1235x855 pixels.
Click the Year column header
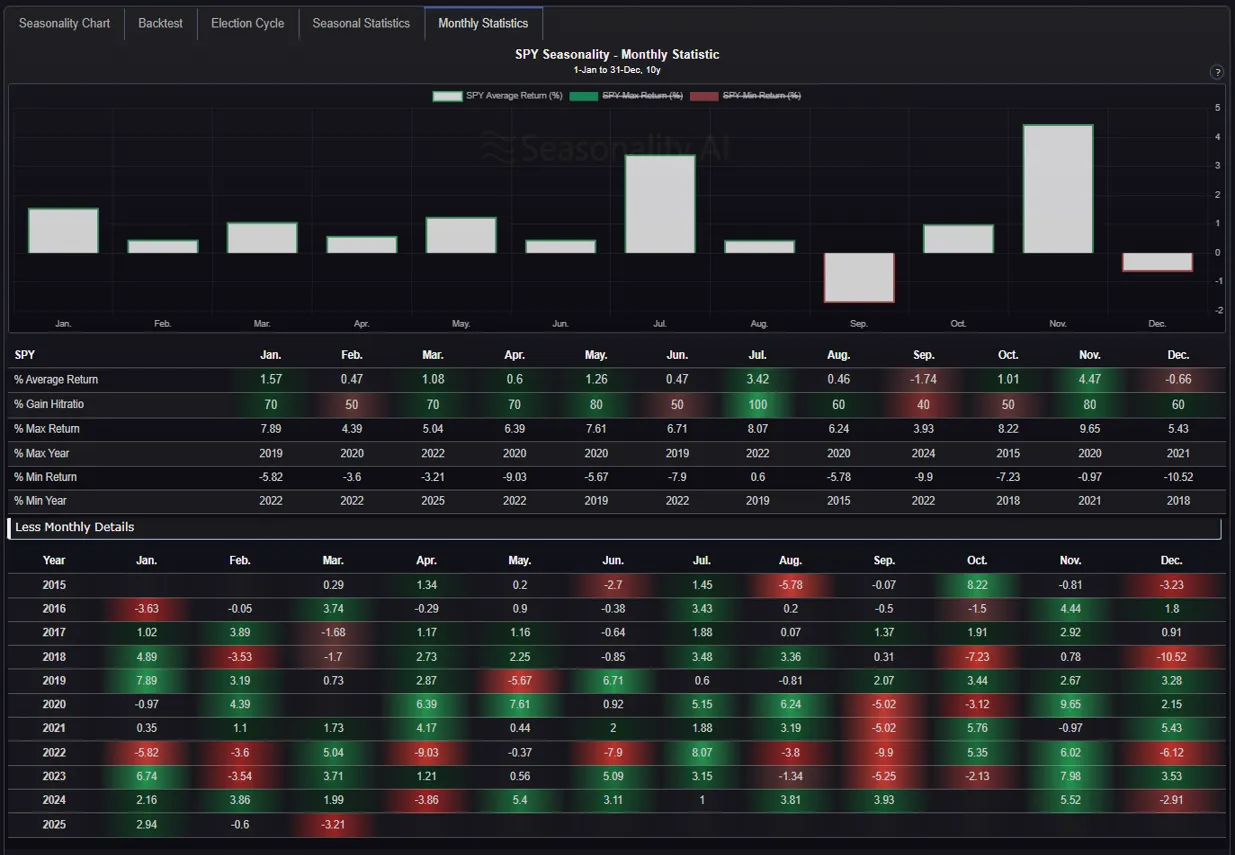tap(54, 561)
